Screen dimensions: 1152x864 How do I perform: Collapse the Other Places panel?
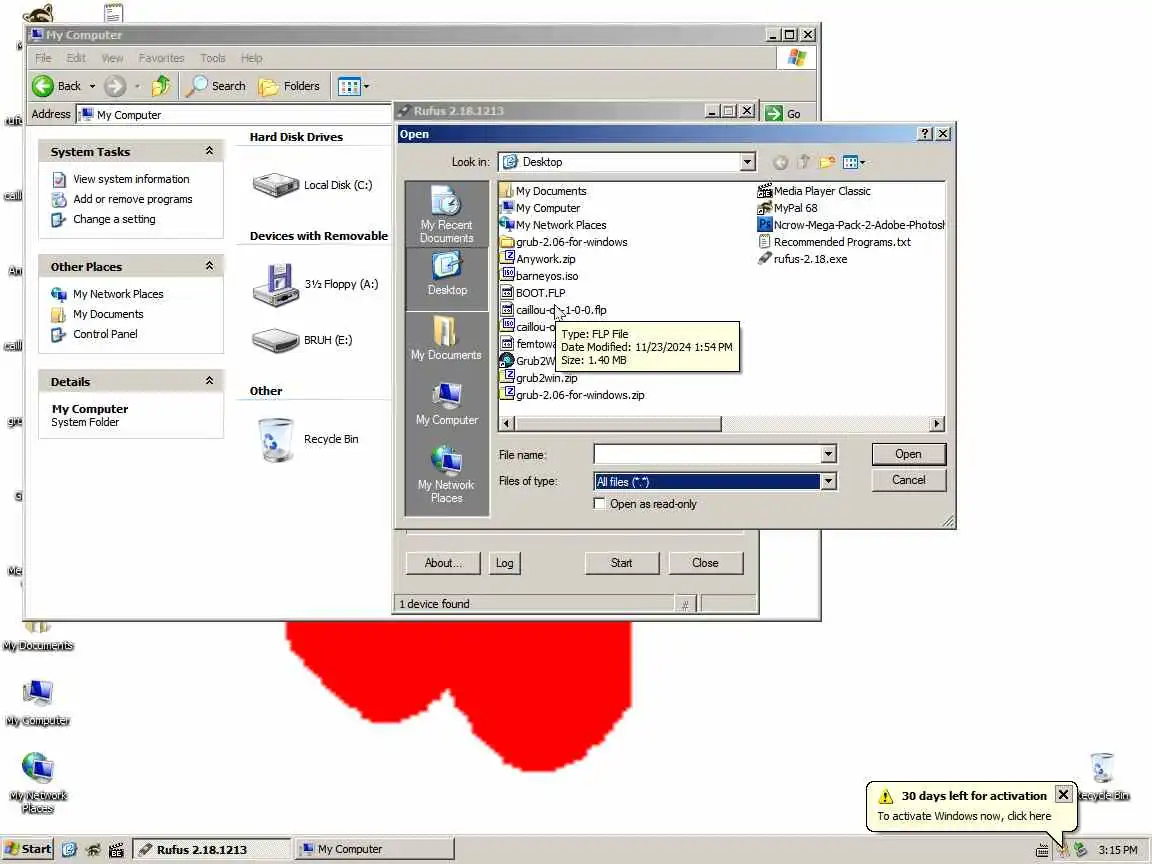209,265
